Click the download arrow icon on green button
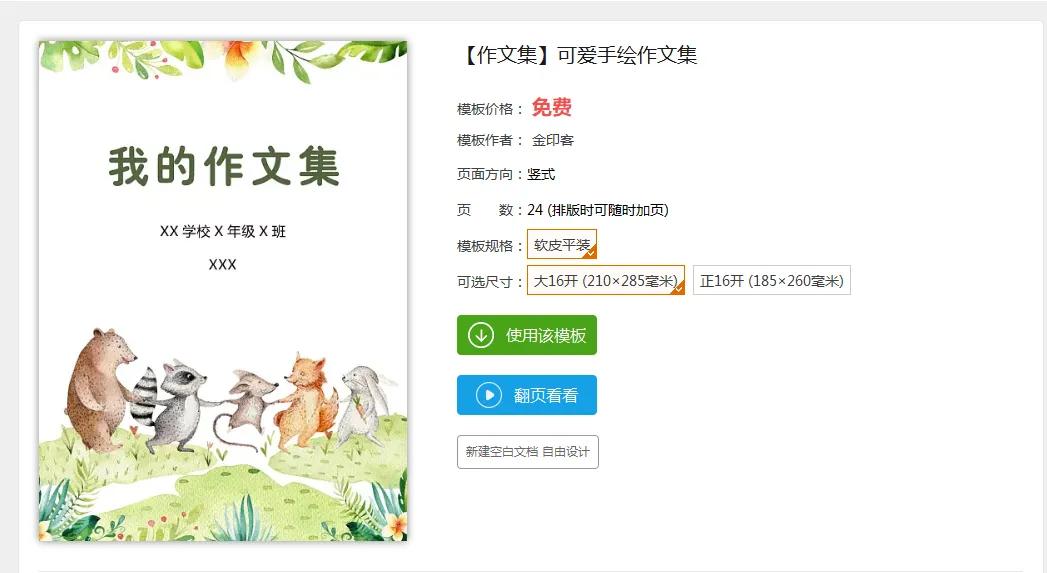Screen dimensions: 1047x573 (481, 335)
